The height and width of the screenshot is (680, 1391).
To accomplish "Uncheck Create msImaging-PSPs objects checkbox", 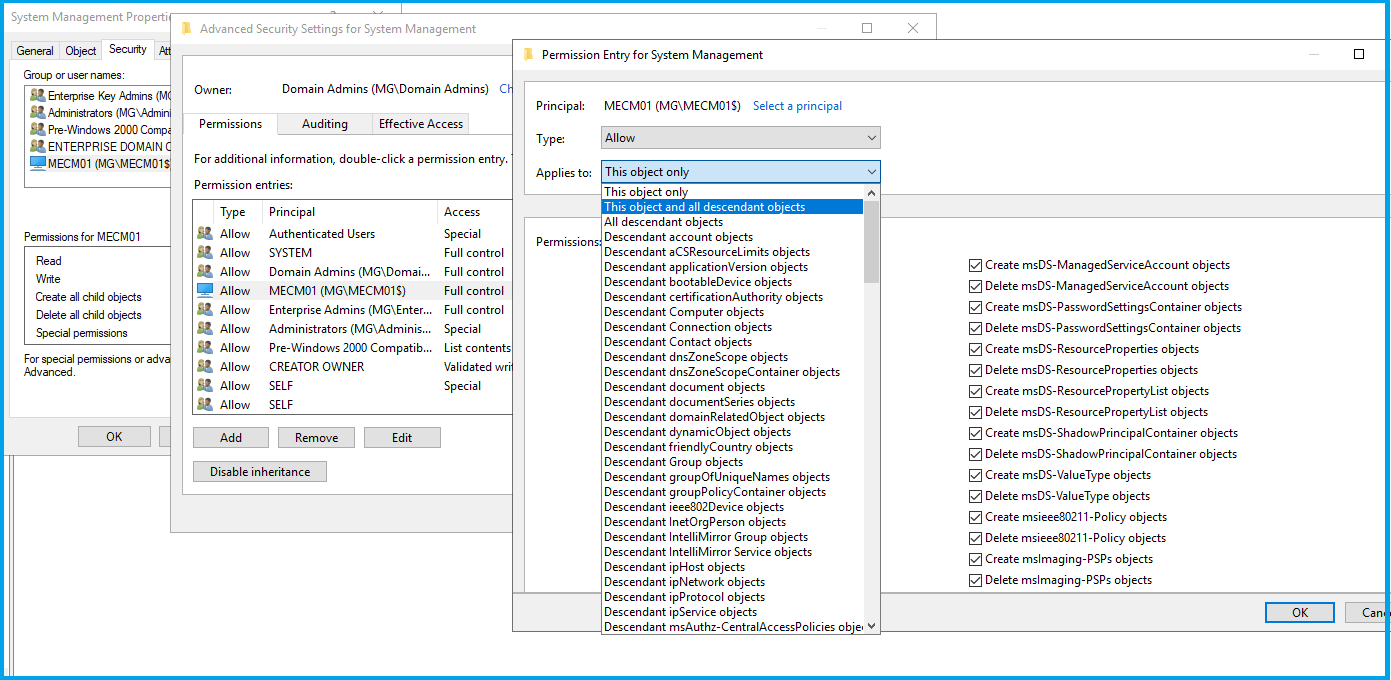I will point(975,559).
